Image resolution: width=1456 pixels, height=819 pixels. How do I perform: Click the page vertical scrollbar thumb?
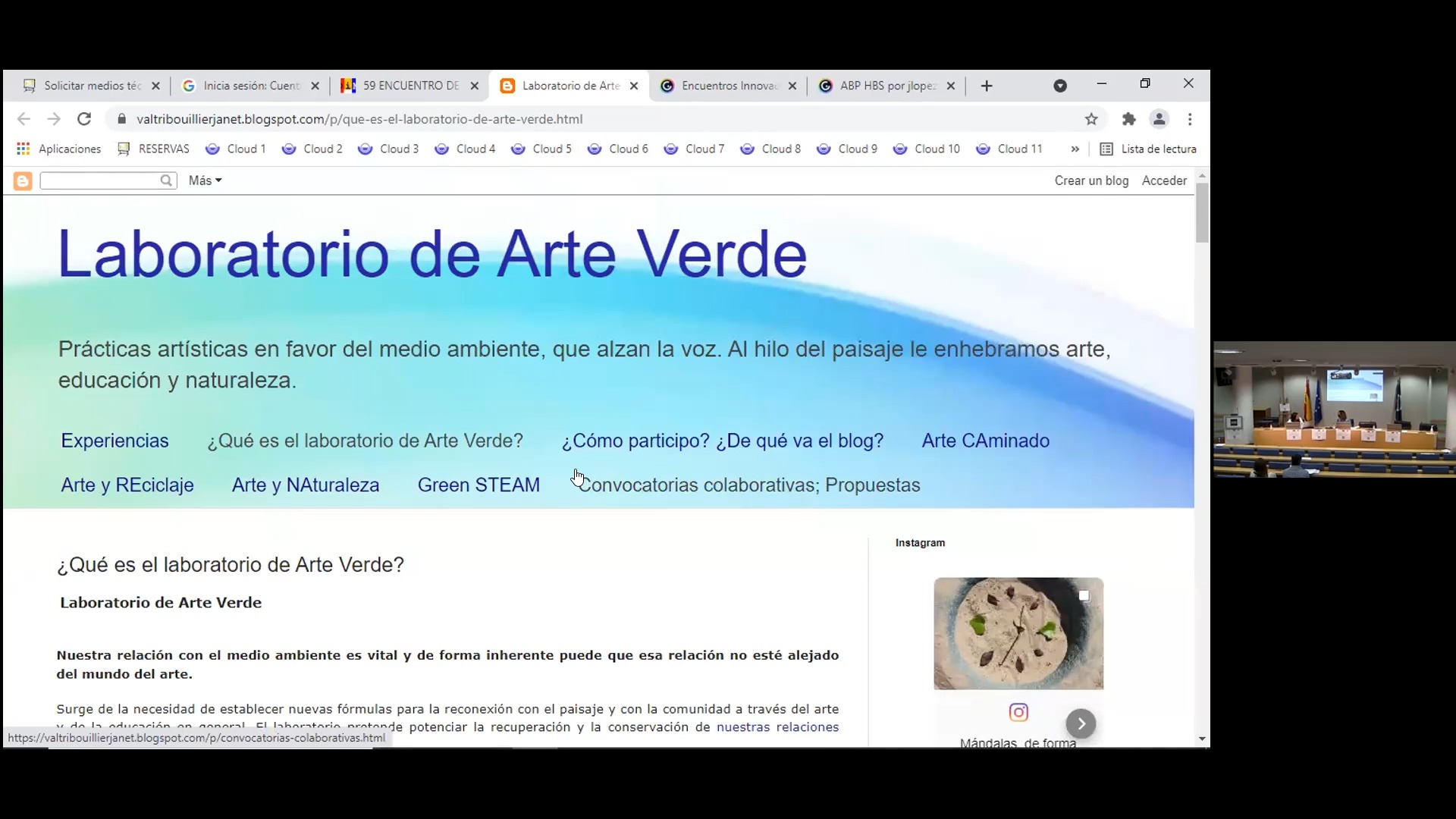tap(1202, 212)
